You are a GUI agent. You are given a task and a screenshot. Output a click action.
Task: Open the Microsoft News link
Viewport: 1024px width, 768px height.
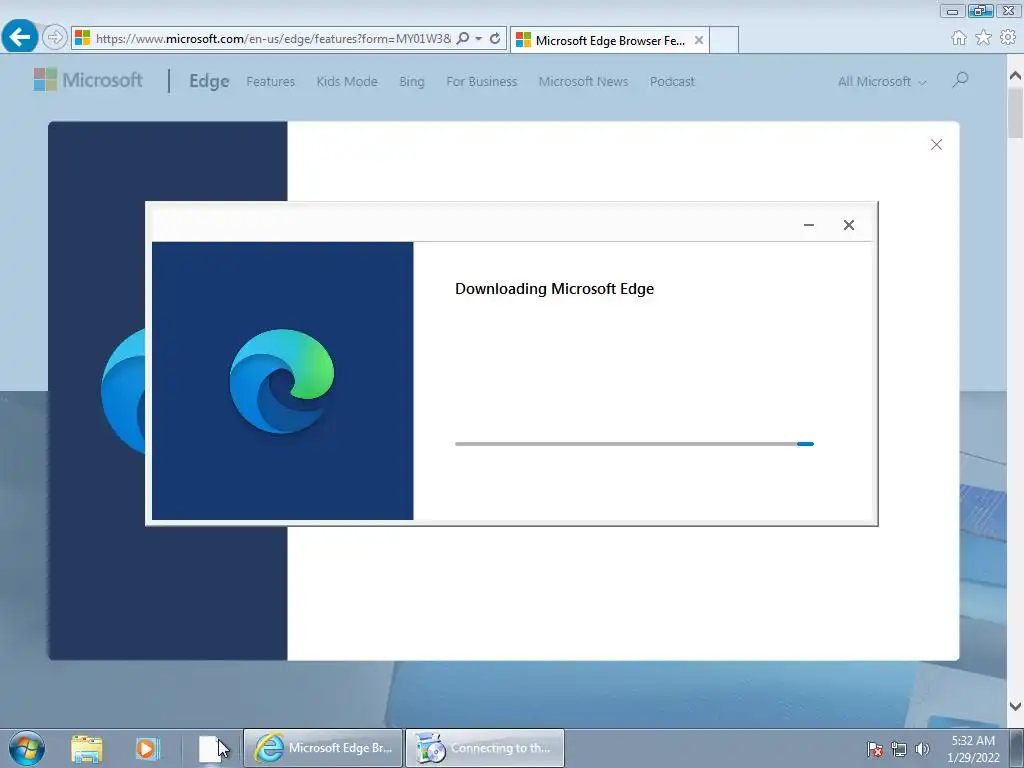583,82
